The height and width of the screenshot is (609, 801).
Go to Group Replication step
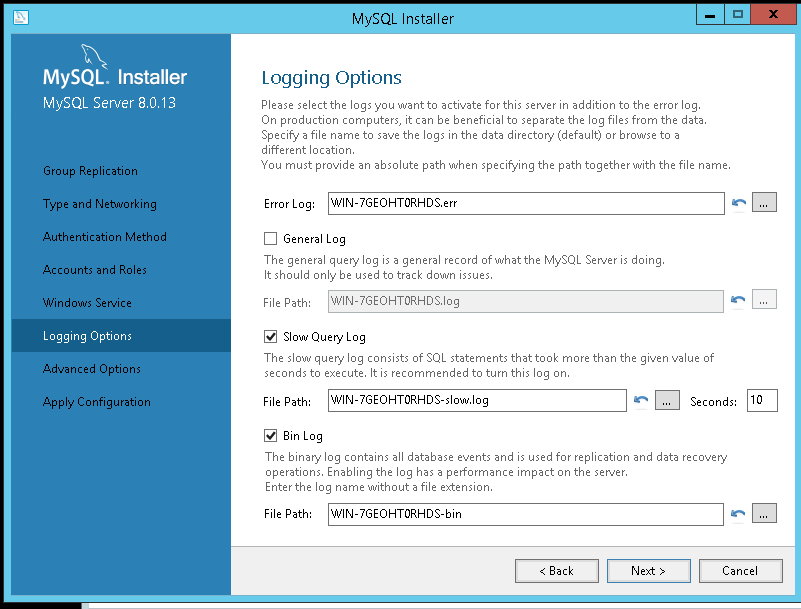[x=90, y=171]
